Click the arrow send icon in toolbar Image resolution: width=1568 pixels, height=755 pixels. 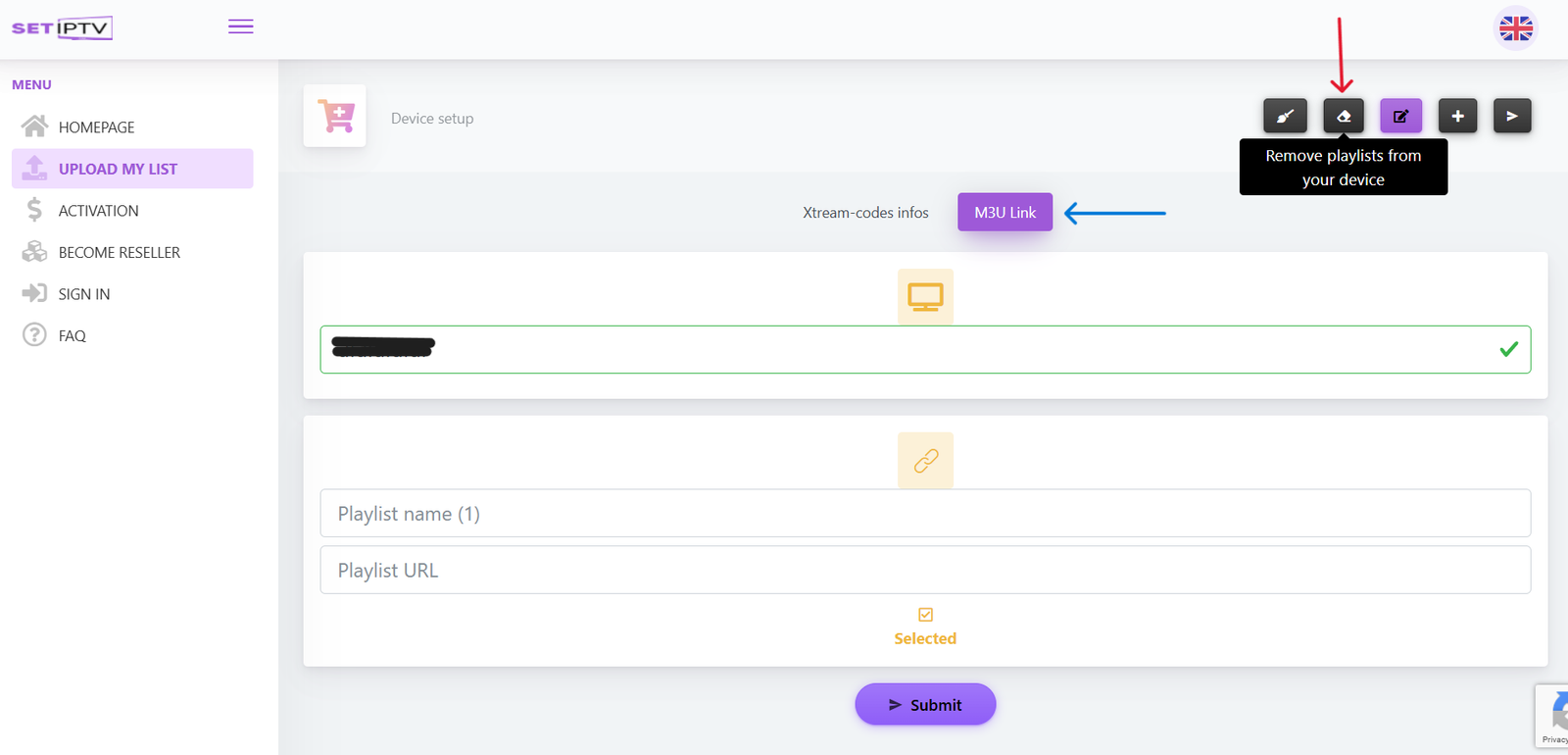1512,117
